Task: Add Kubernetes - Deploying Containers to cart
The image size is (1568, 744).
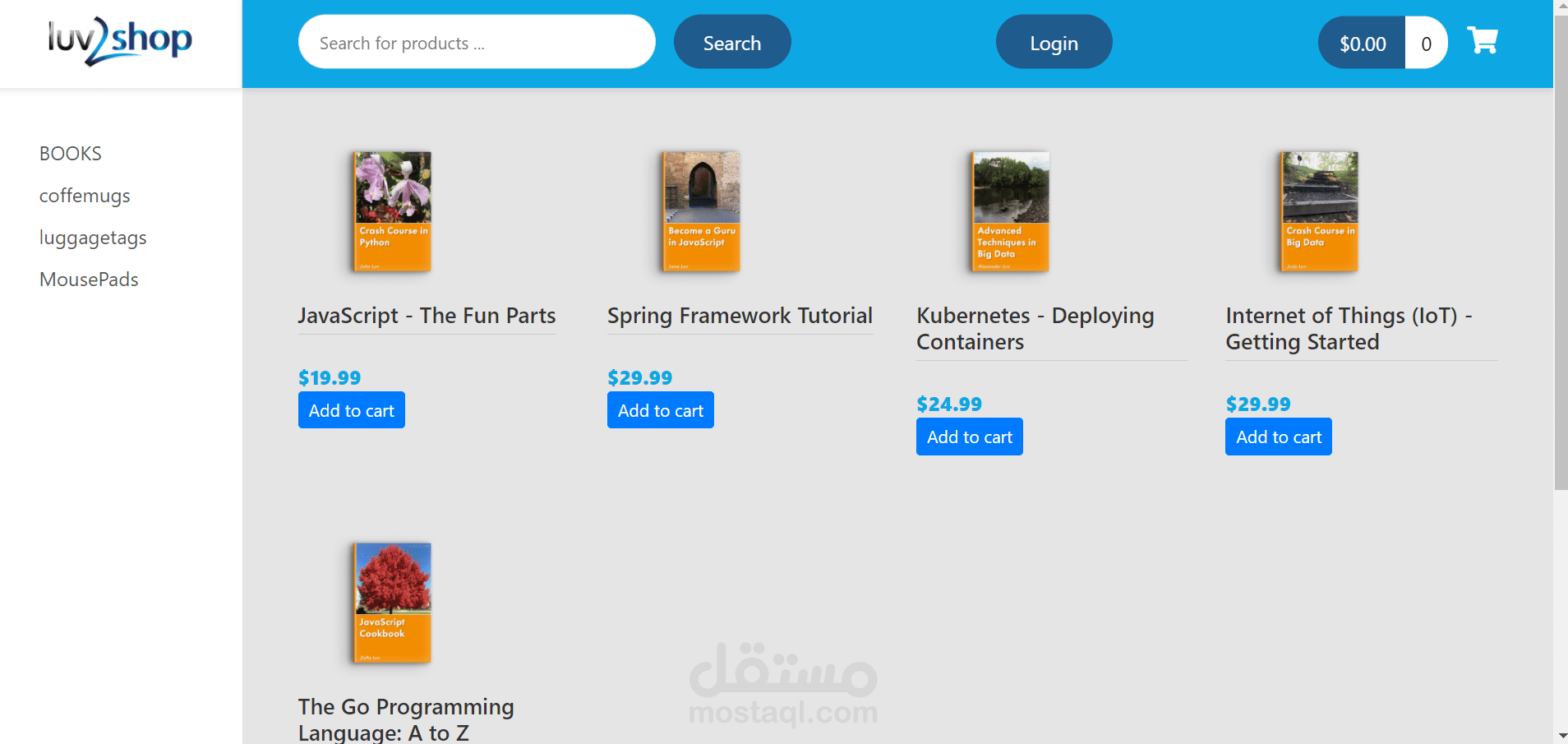Action: click(x=970, y=437)
